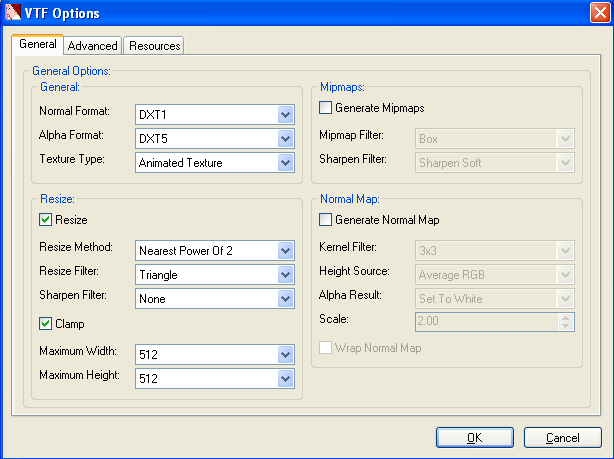Enable Generate Mipmaps option
Image resolution: width=614 pixels, height=459 pixels.
click(325, 108)
